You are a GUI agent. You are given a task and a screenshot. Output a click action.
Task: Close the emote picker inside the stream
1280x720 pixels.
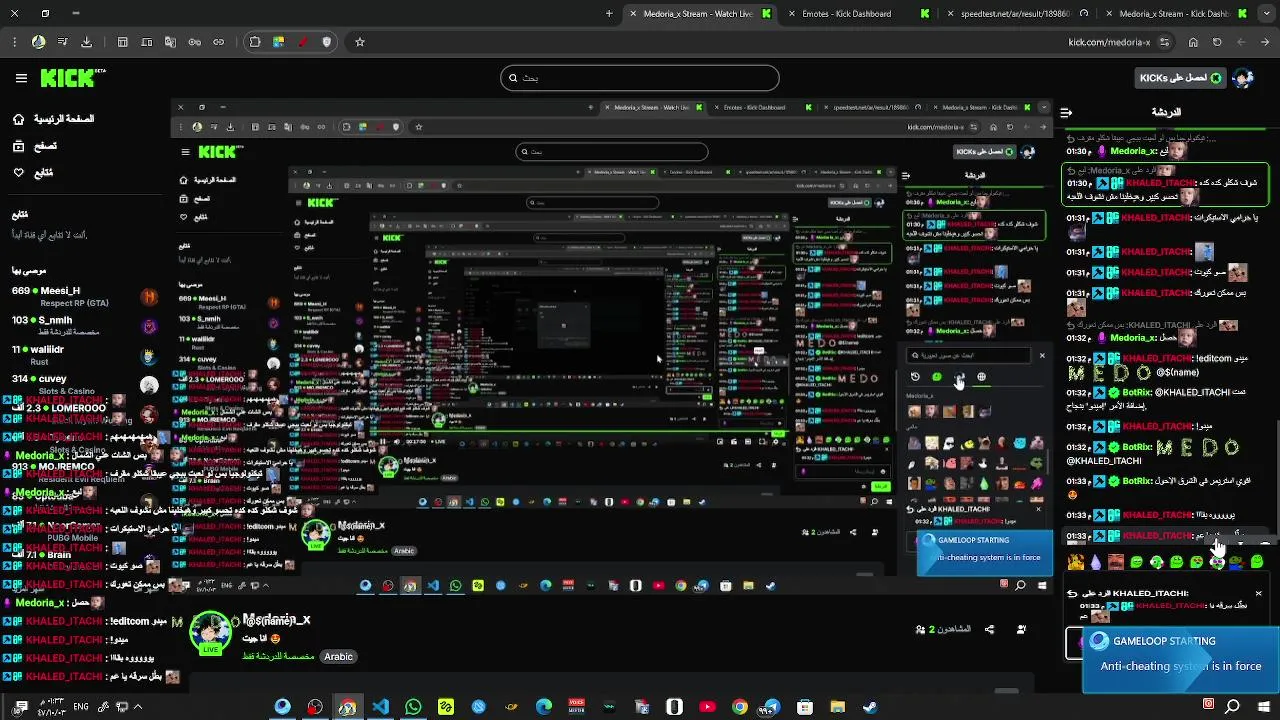1042,355
